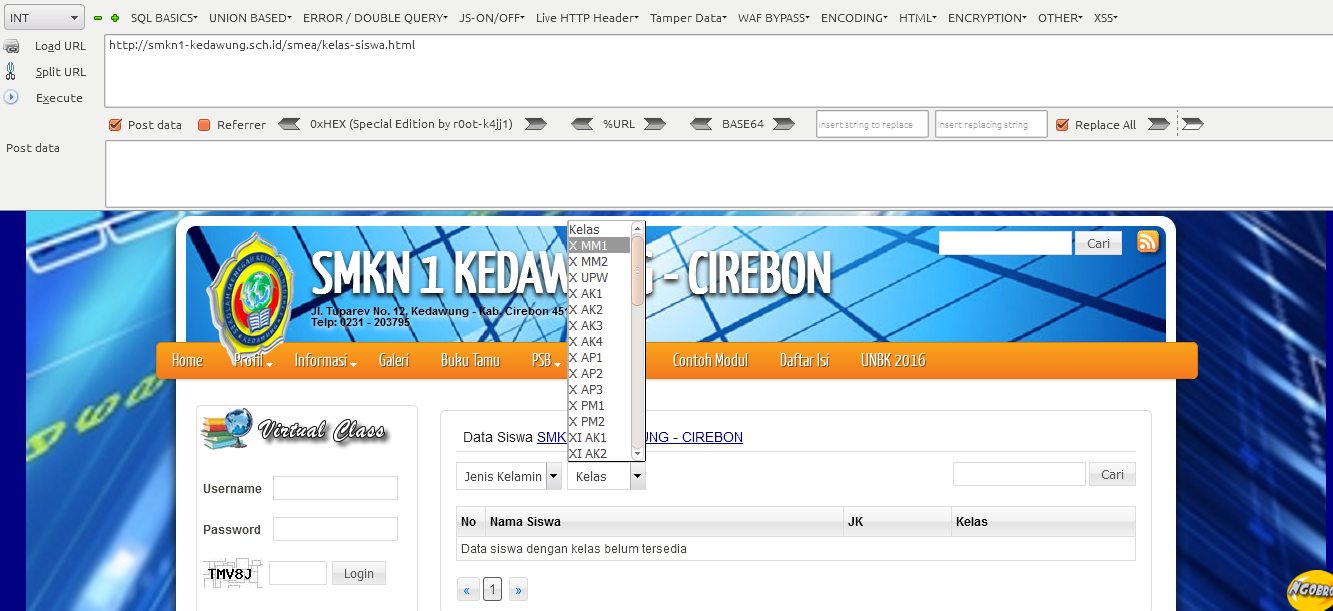Click the Cari button in header
The image size is (1333, 611).
(1098, 243)
